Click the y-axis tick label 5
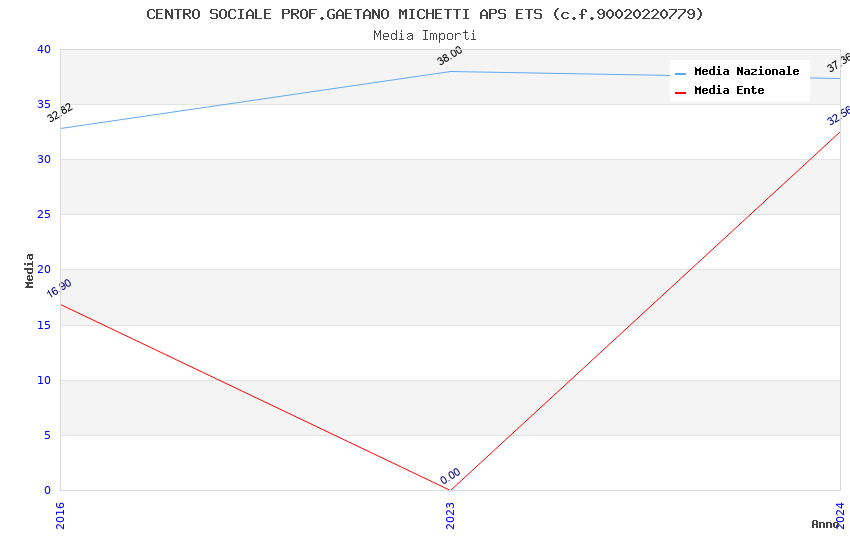Image resolution: width=850 pixels, height=550 pixels. pyautogui.click(x=48, y=435)
